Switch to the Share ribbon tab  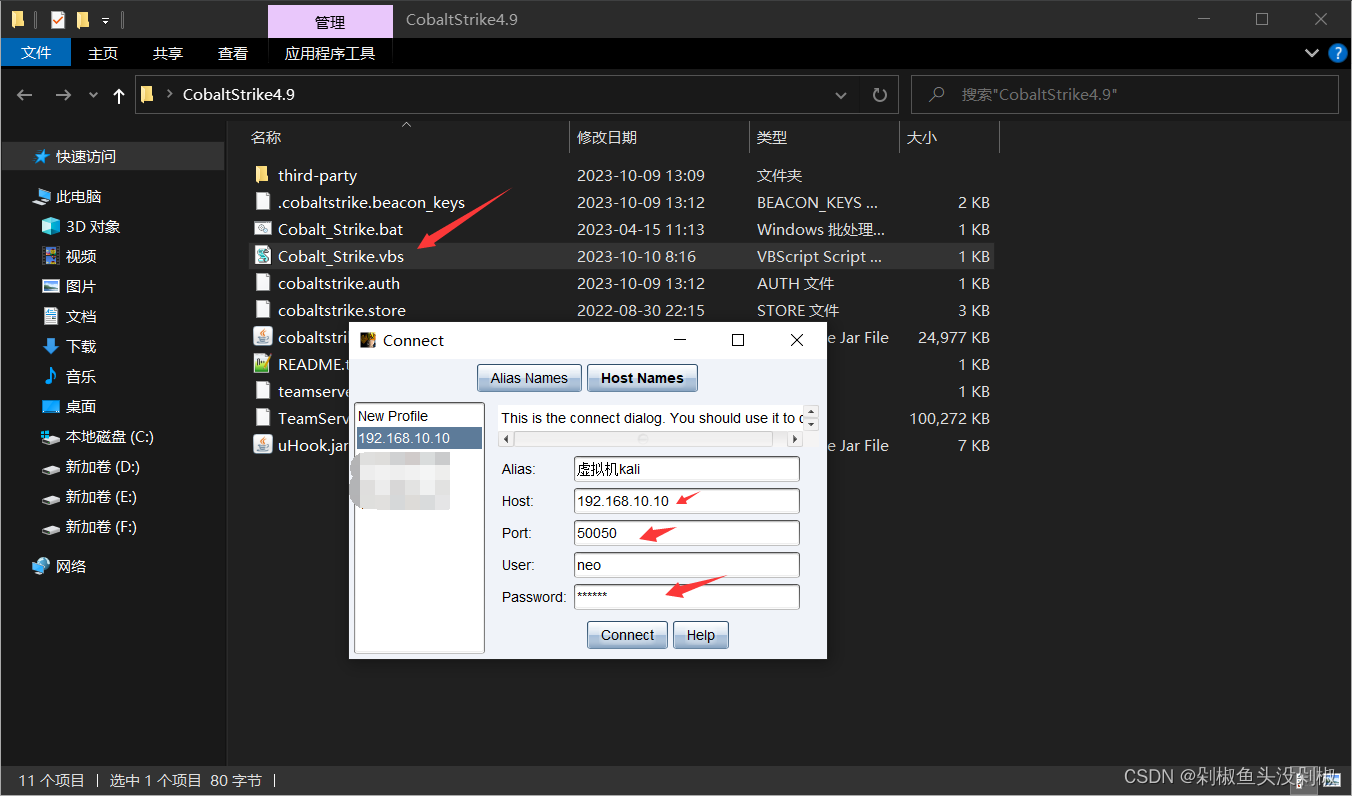(x=168, y=53)
